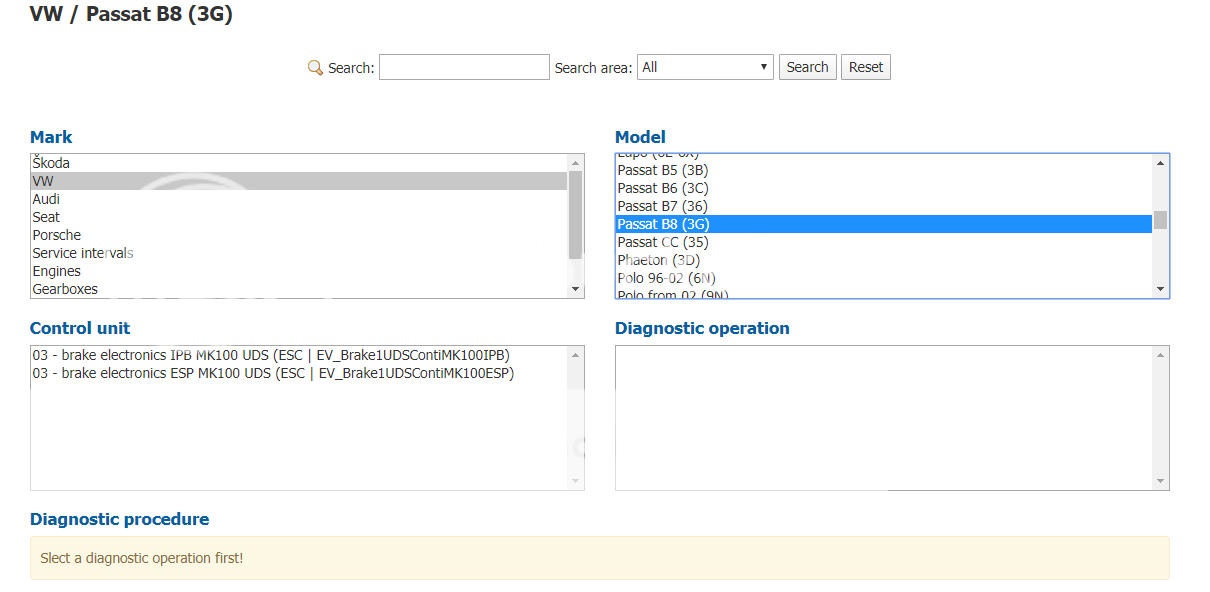Select Polo 96-02 (6N) model
The width and height of the screenshot is (1210, 592).
coord(884,278)
